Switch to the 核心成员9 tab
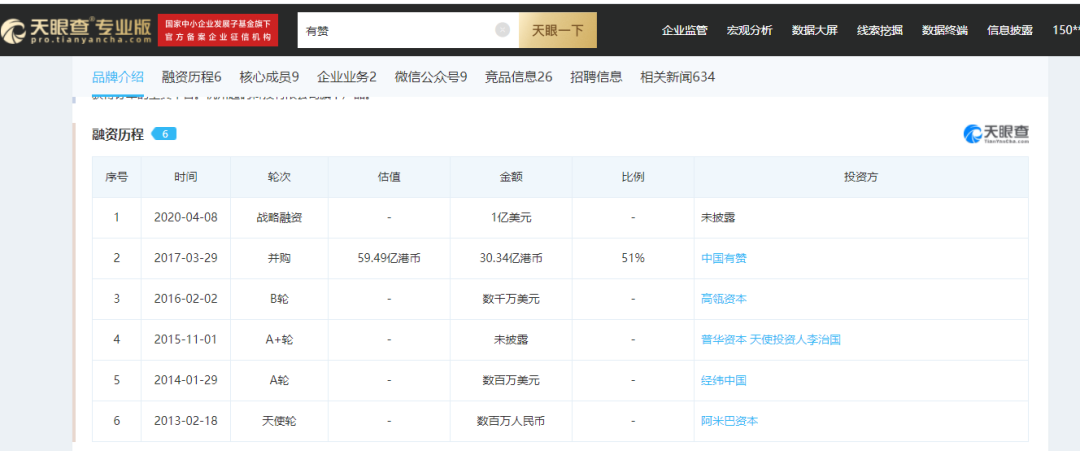Screen dimensions: 1080x451 click(x=269, y=77)
